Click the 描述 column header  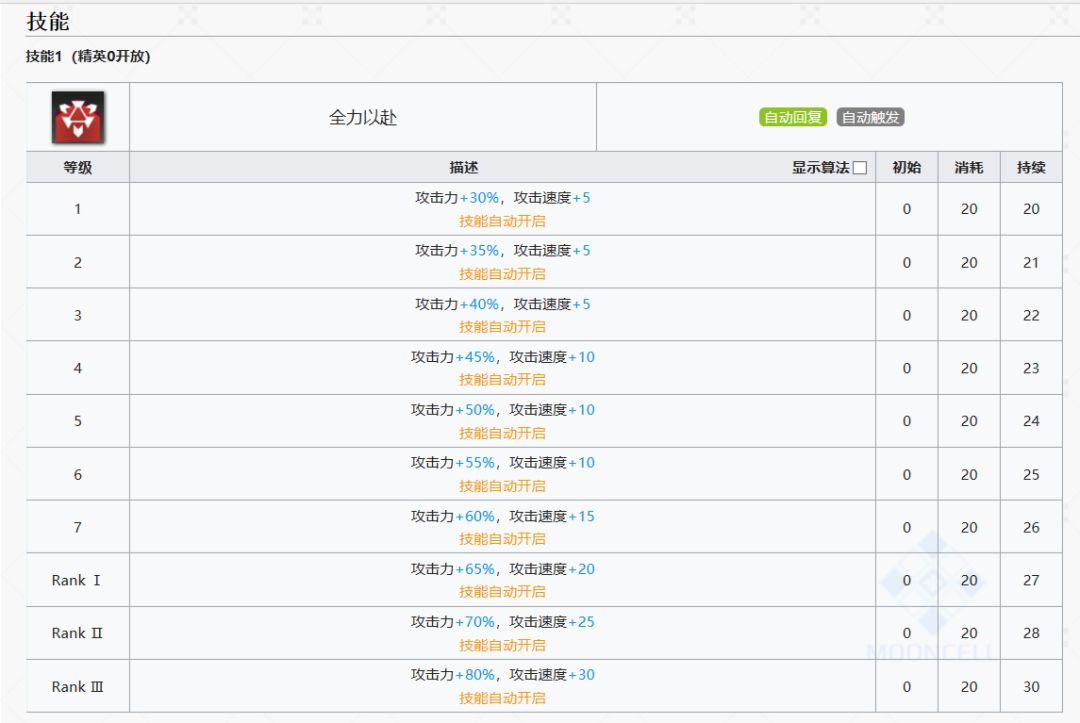(x=464, y=168)
